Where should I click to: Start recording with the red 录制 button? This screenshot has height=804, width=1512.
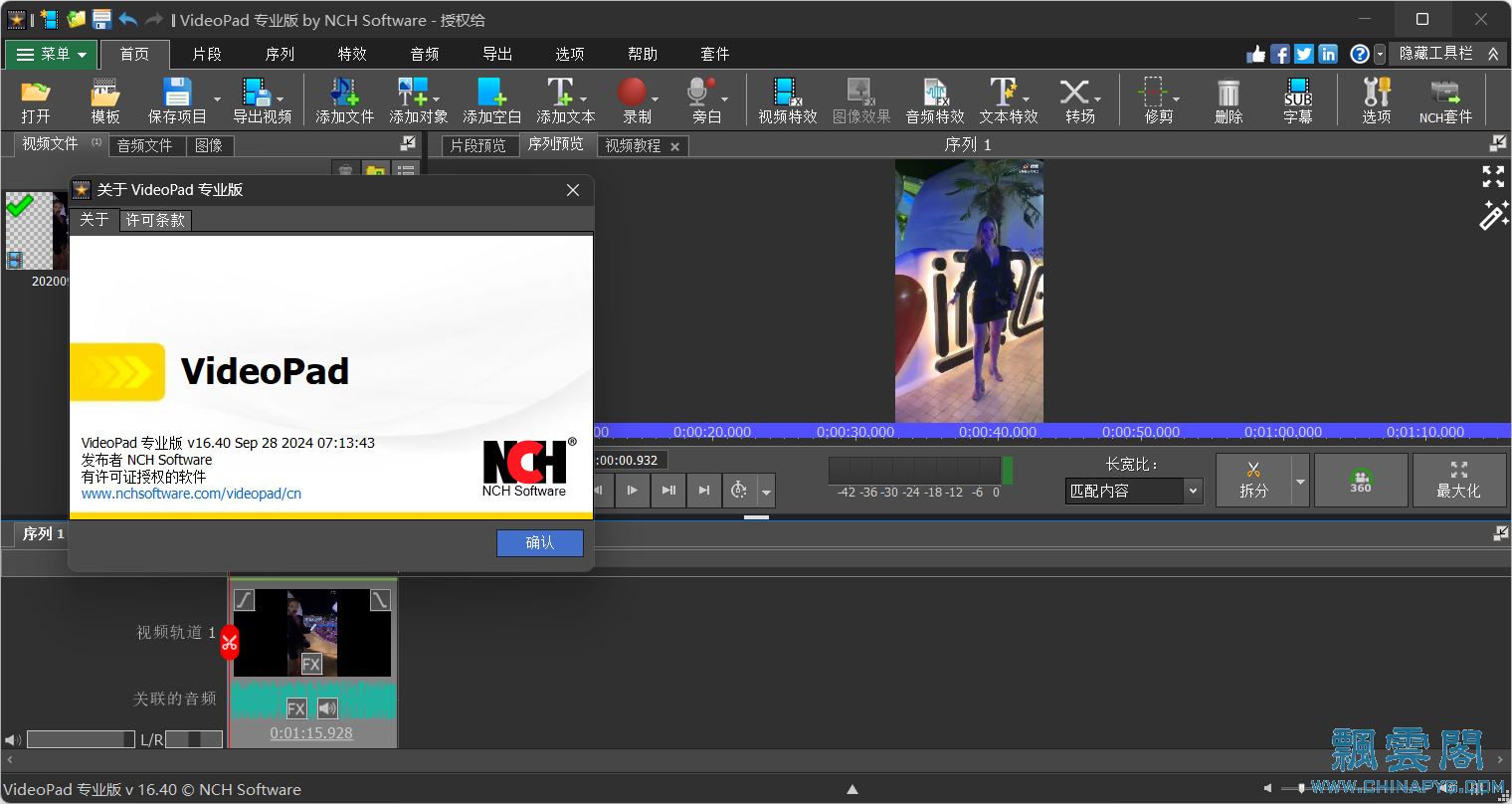[632, 92]
